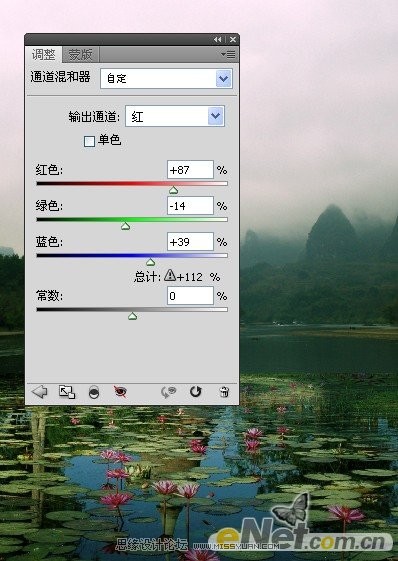View previous state eye-arrow icon

(x=169, y=392)
